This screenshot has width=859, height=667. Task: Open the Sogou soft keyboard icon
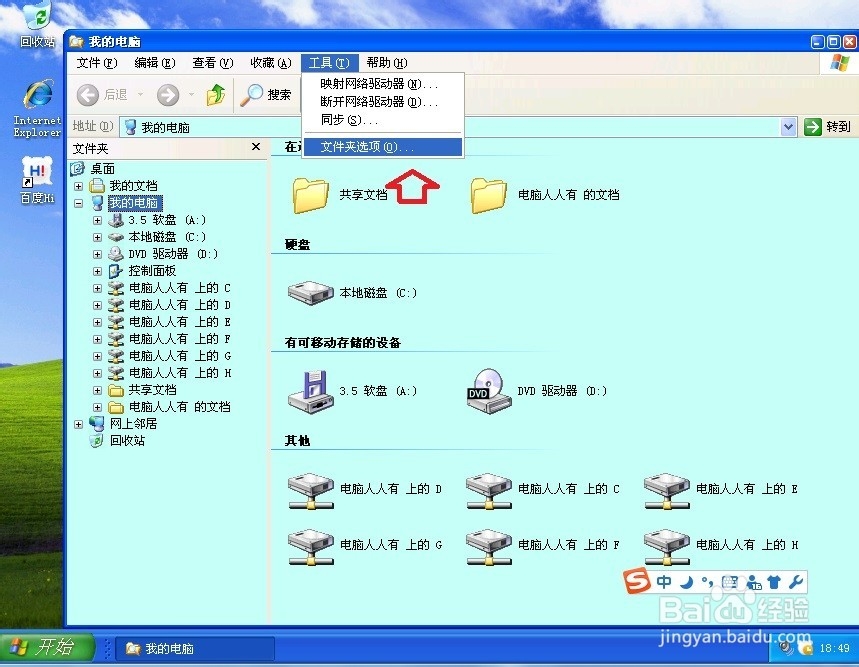tap(731, 580)
